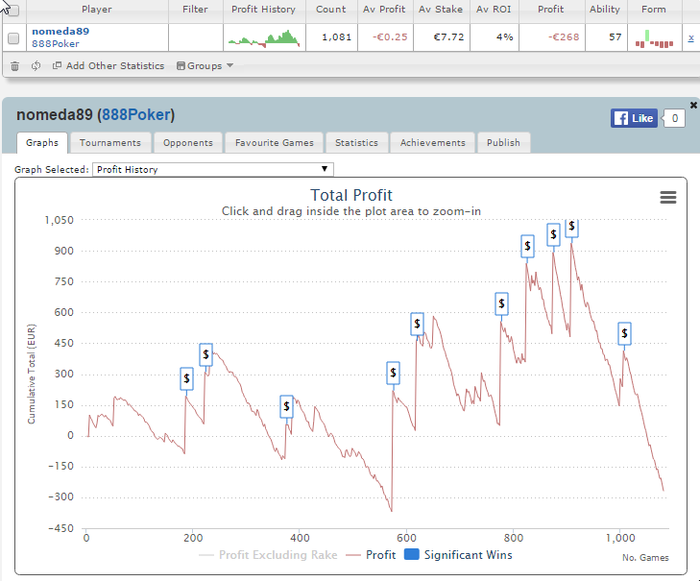Sort by the Count column header

pyautogui.click(x=331, y=9)
